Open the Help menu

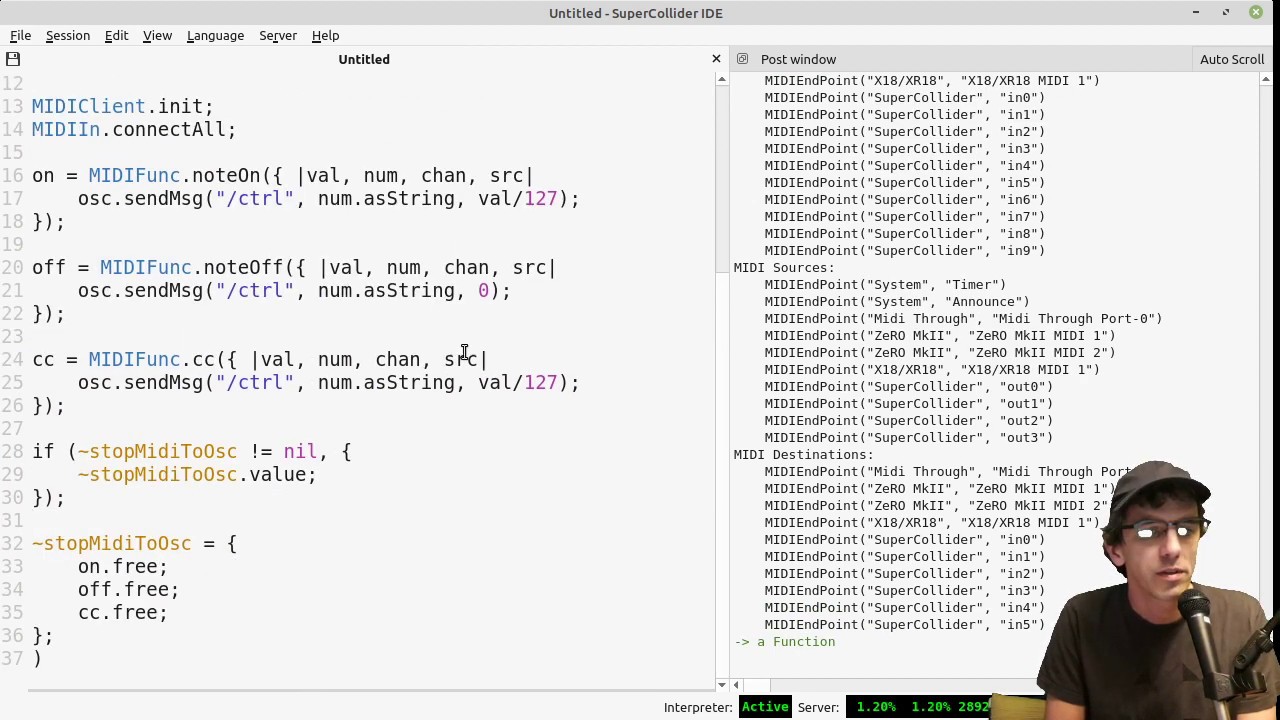(325, 35)
